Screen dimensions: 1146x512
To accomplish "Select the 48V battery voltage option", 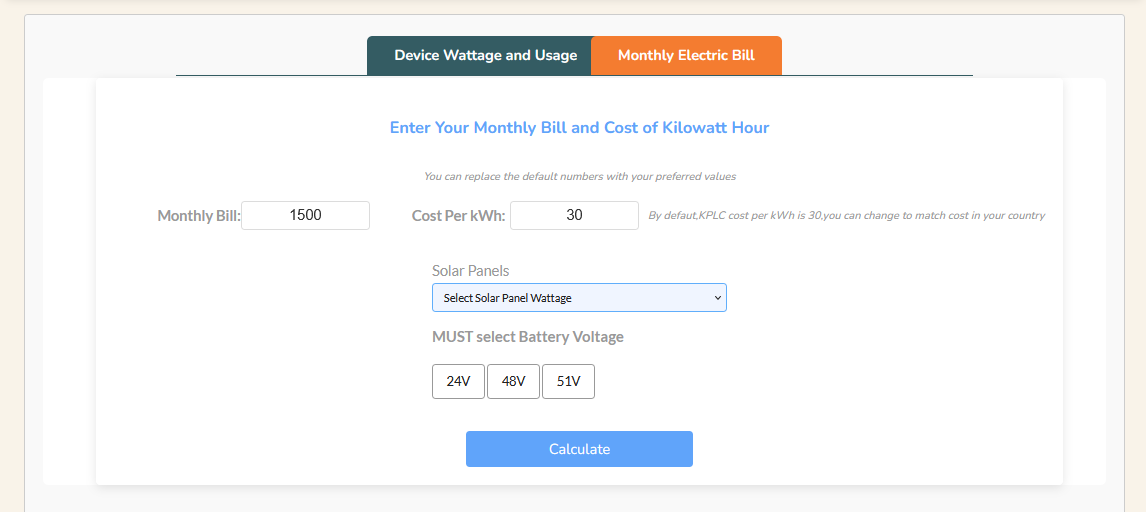I will coord(513,381).
